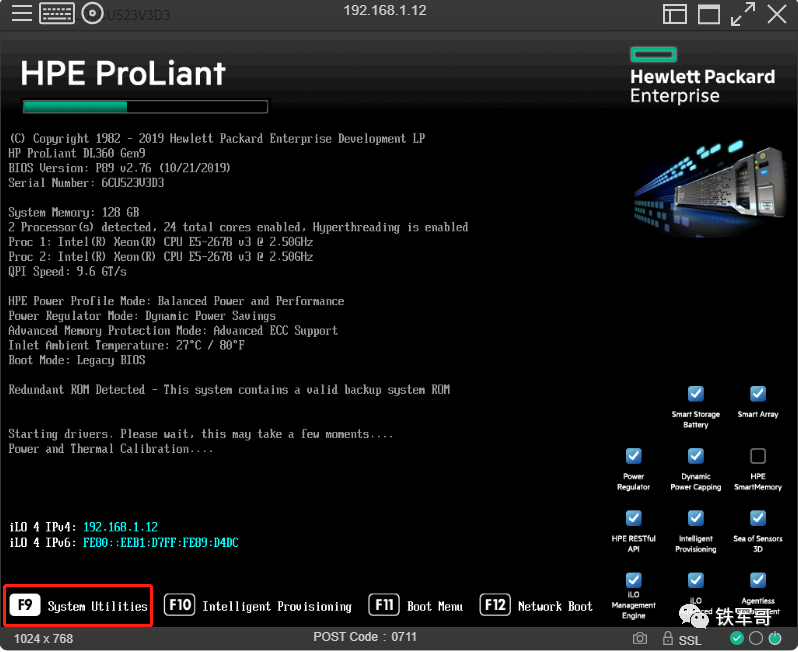The width and height of the screenshot is (798, 652).
Task: Click the Proc 2: Intel Xeon line
Action: tap(161, 257)
